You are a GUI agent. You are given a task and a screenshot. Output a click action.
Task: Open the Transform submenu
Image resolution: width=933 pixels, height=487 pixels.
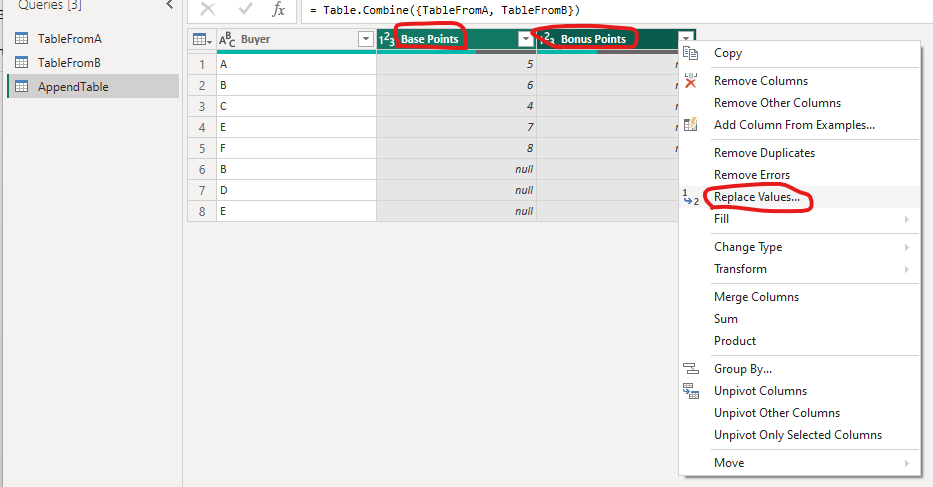[740, 269]
